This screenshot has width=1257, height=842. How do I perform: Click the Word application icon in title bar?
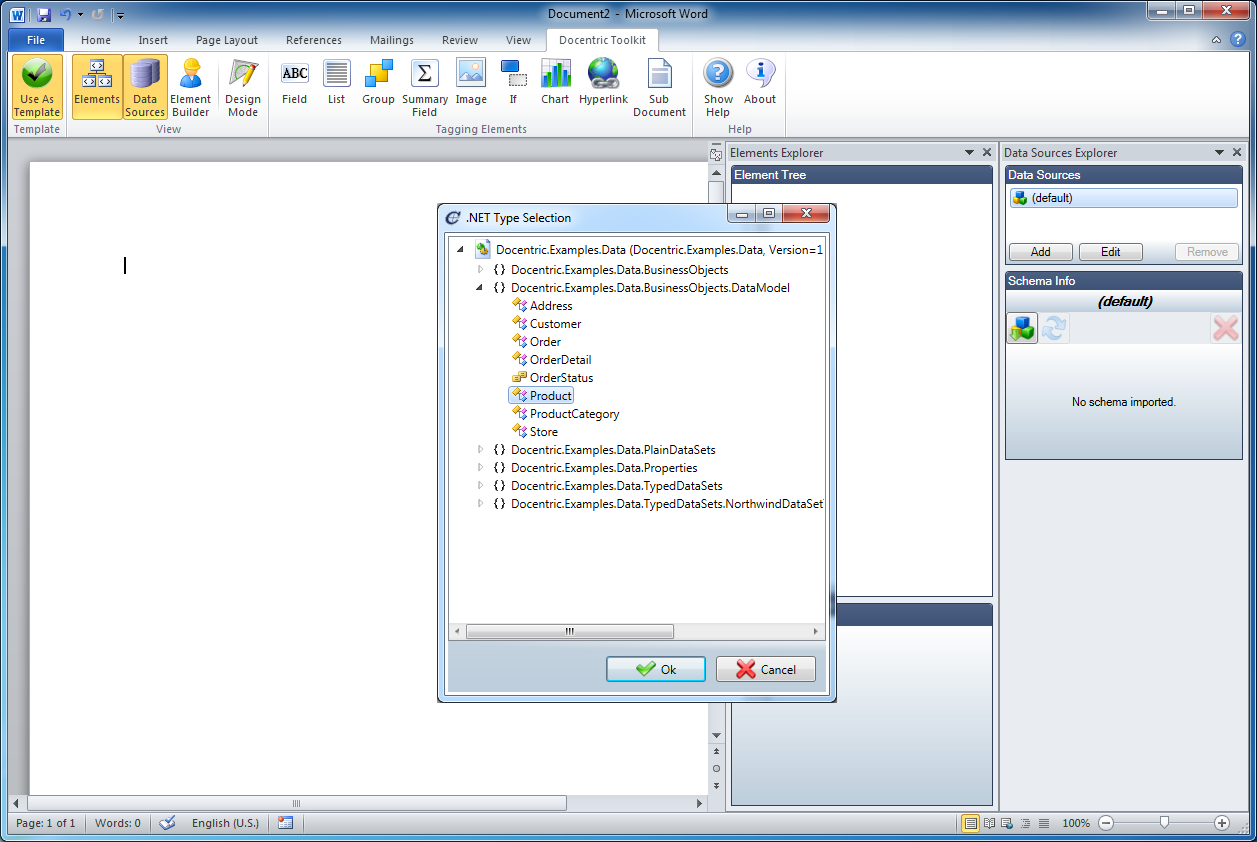coord(17,14)
